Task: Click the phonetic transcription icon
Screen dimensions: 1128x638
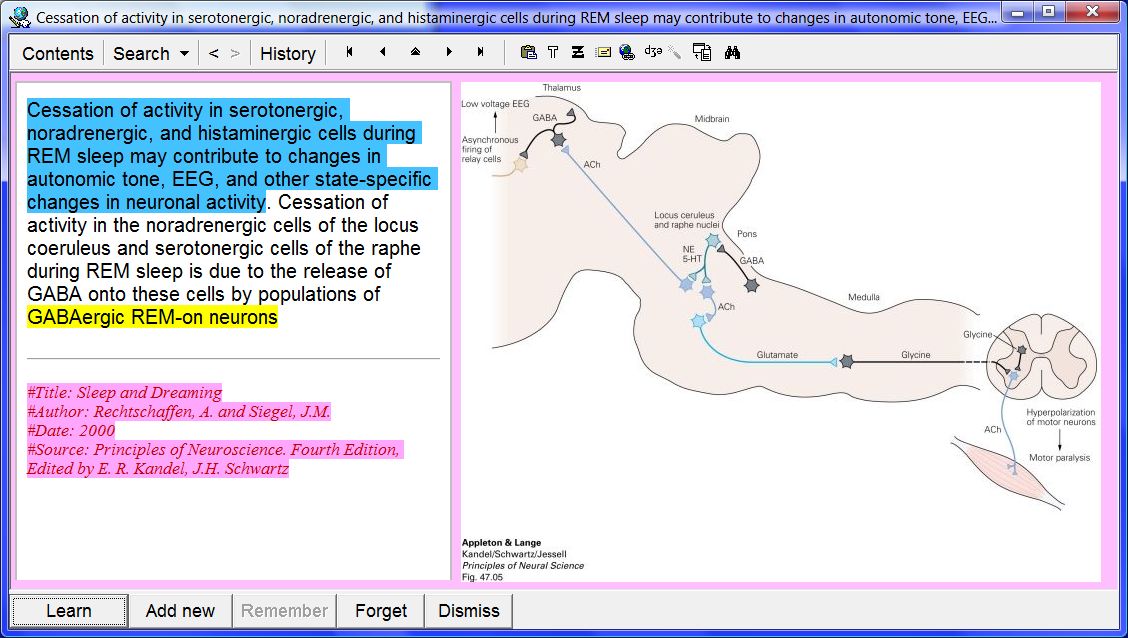Action: click(x=653, y=53)
